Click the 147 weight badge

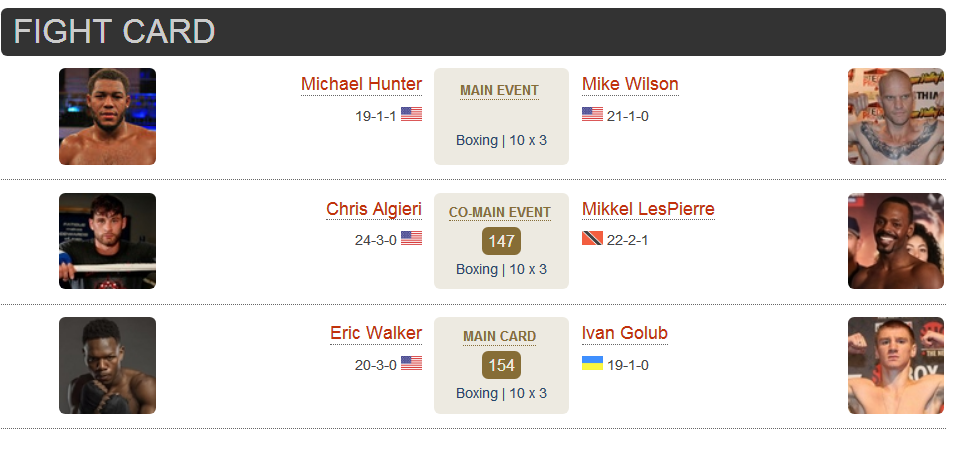[501, 241]
